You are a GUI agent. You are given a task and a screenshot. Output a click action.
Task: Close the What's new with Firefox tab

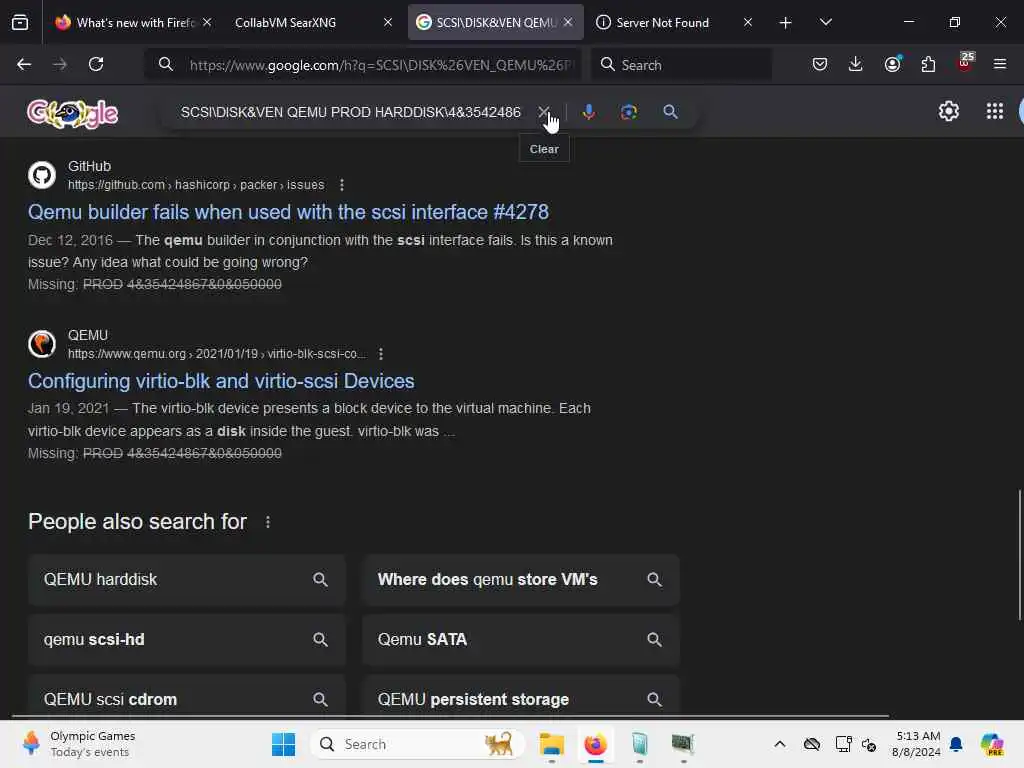point(207,23)
